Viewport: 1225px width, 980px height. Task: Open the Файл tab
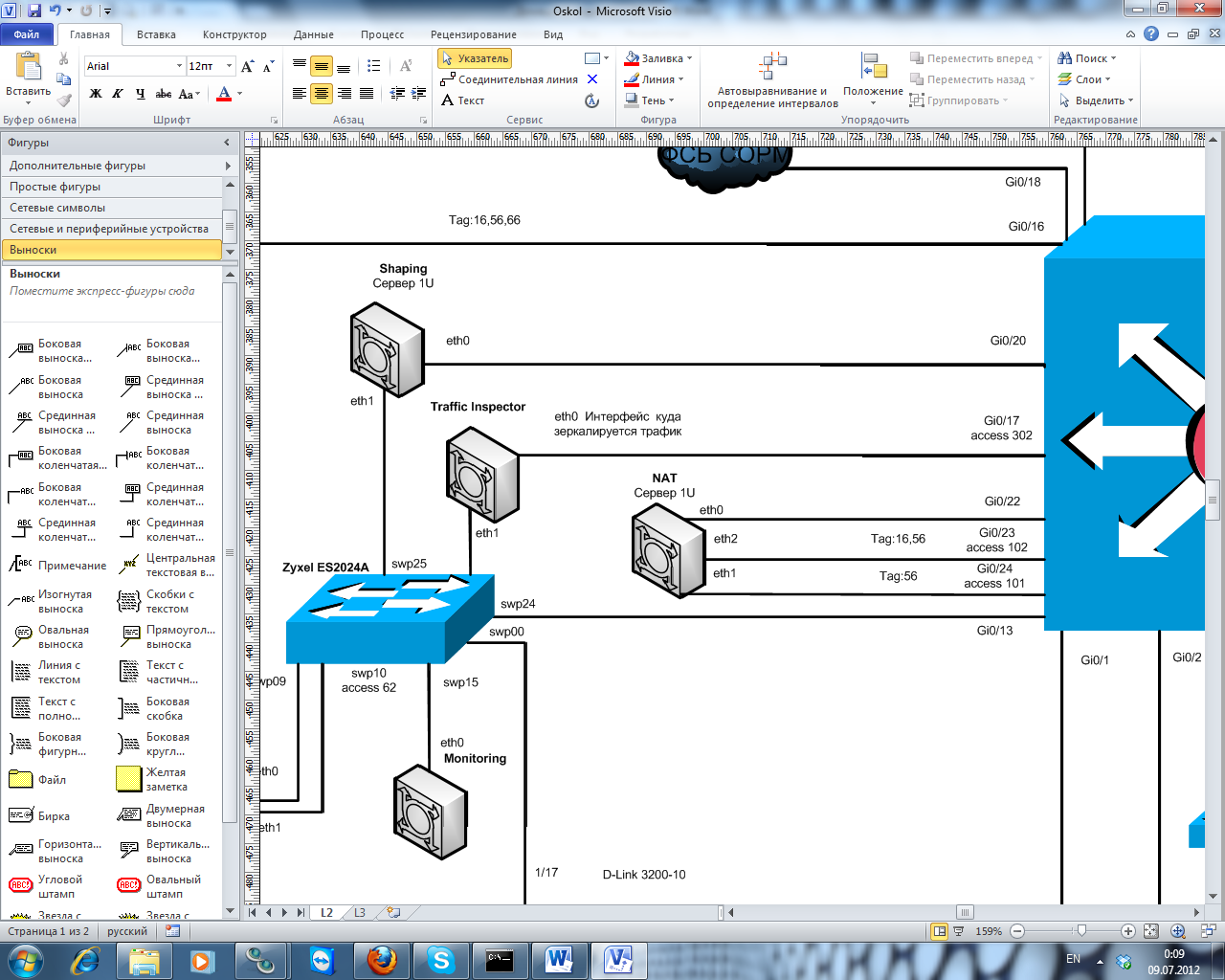tap(27, 34)
